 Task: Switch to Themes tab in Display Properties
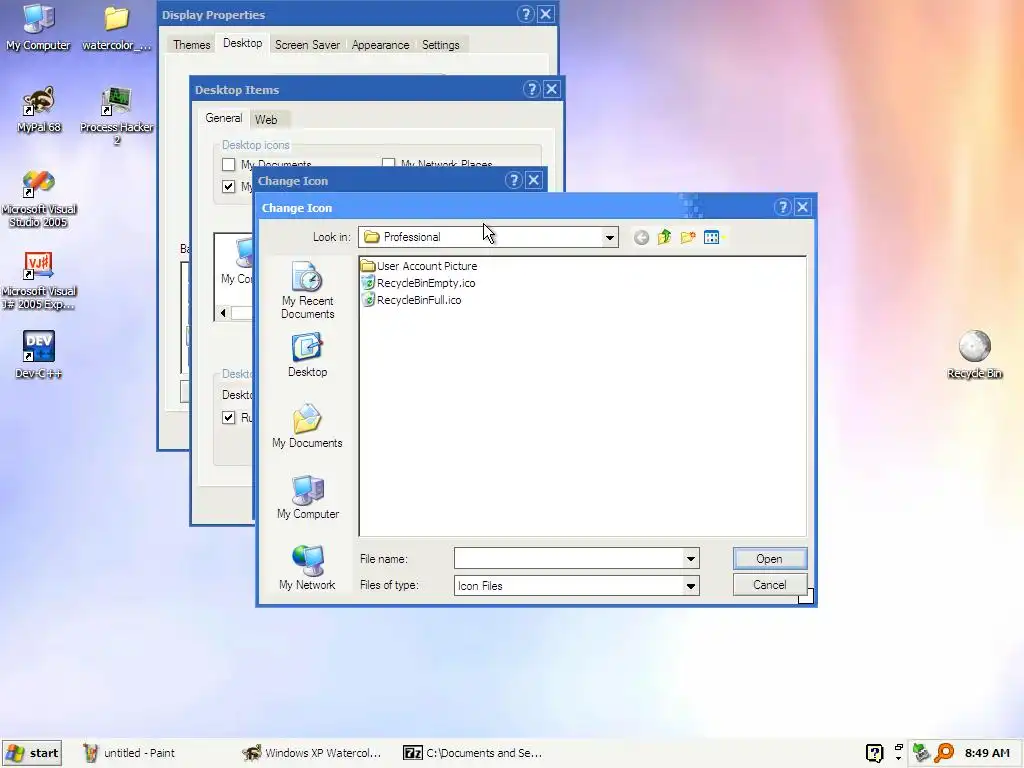191,45
